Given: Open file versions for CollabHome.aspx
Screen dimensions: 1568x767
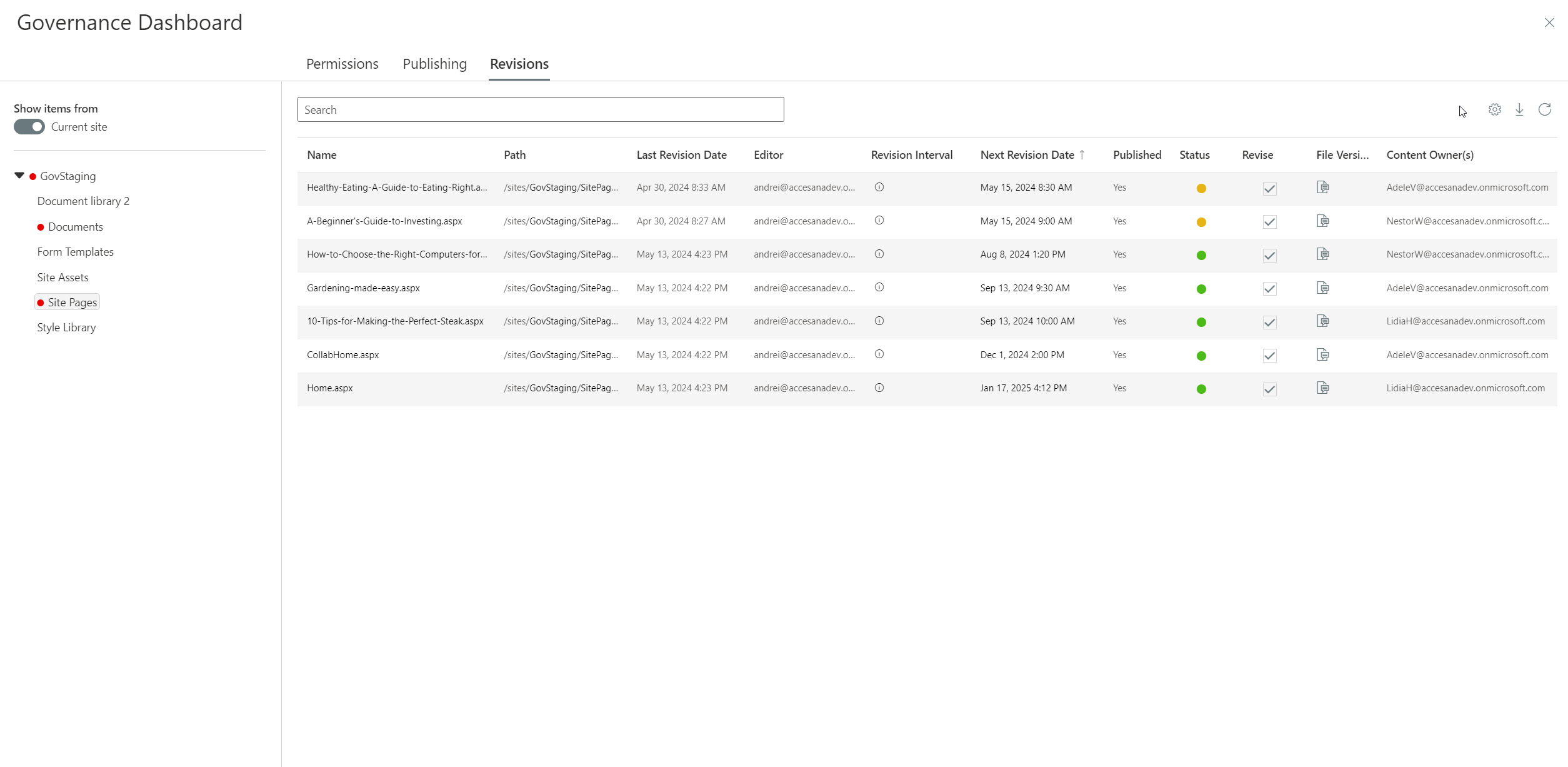Looking at the screenshot, I should (x=1322, y=354).
